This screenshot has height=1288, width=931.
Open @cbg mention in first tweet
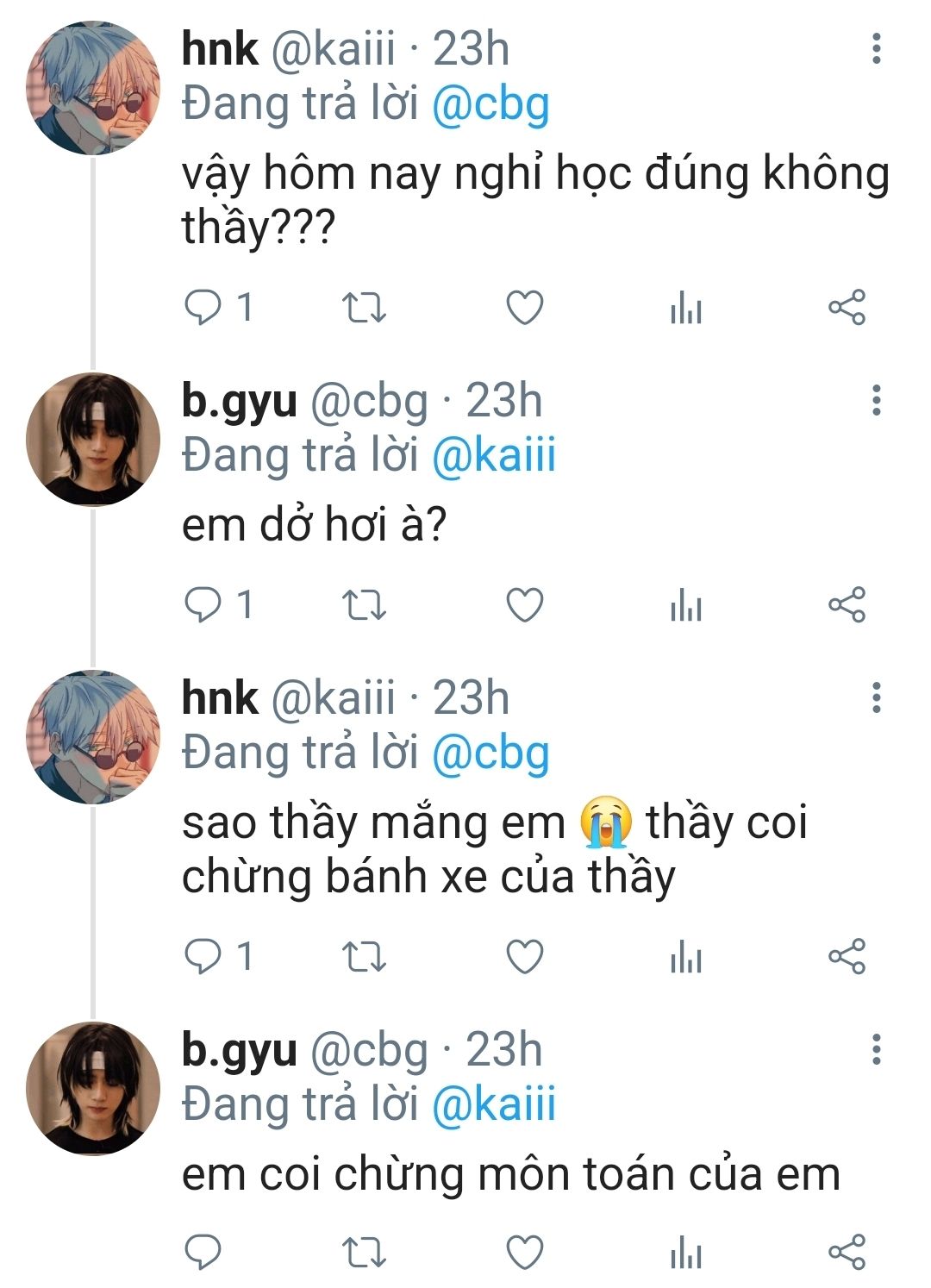490,105
